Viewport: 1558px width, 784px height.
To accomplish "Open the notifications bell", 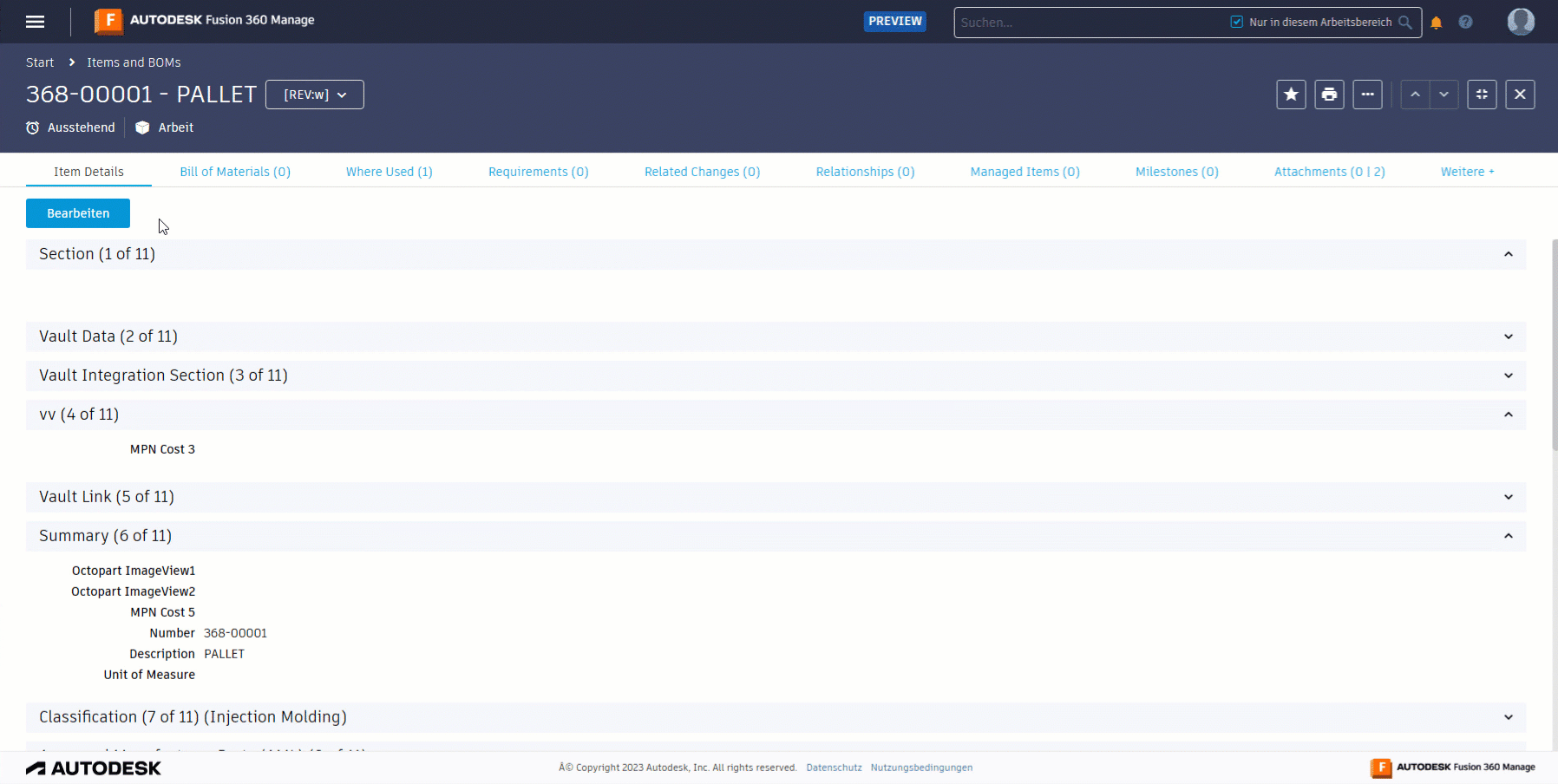I will [x=1437, y=23].
